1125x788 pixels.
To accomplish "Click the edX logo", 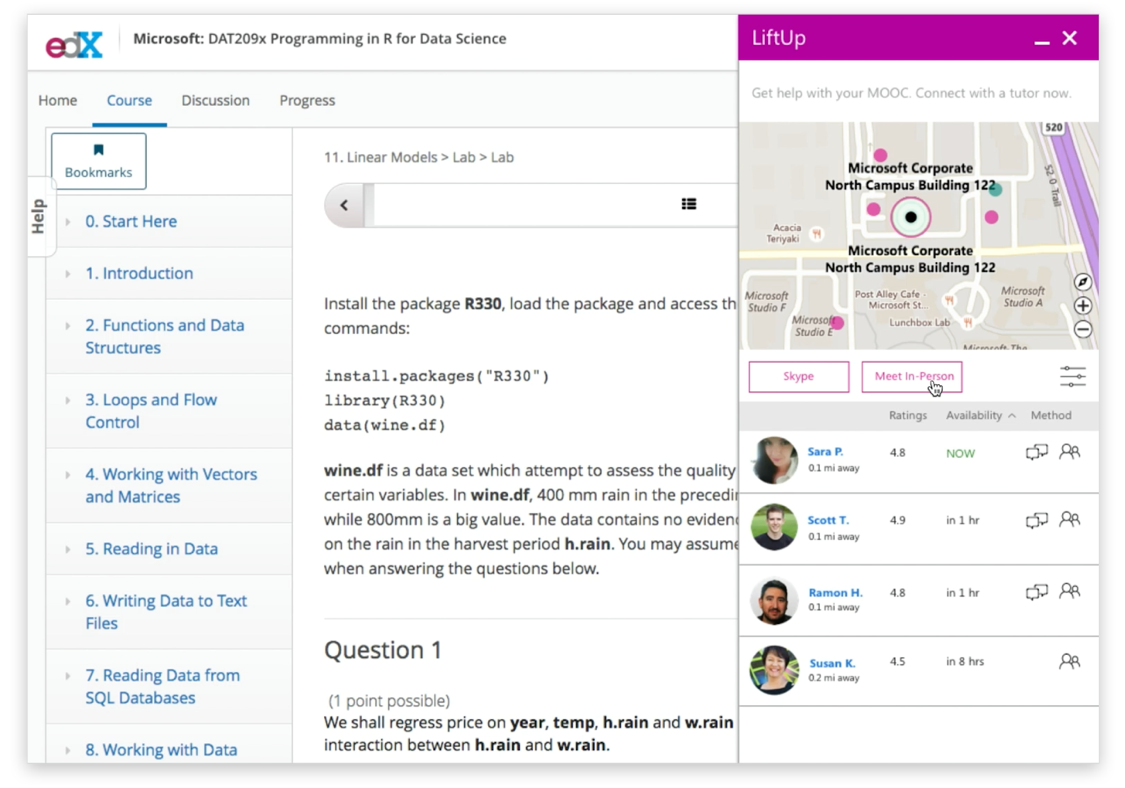I will (x=75, y=44).
